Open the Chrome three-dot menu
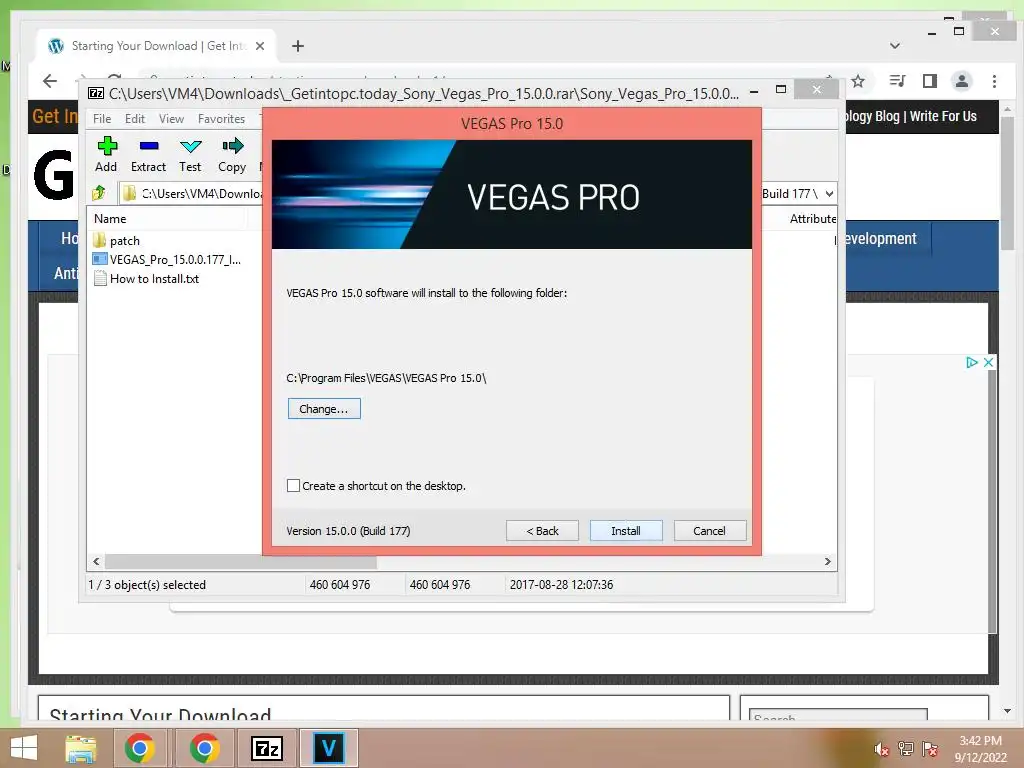The image size is (1024, 768). pyautogui.click(x=994, y=81)
